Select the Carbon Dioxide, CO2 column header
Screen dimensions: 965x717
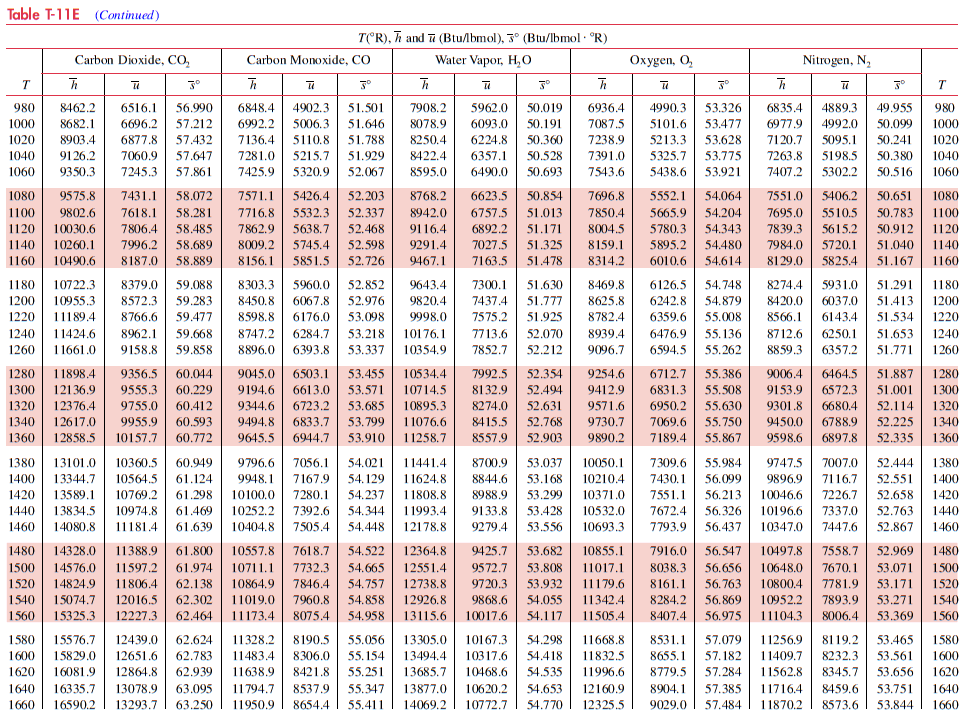click(x=131, y=61)
